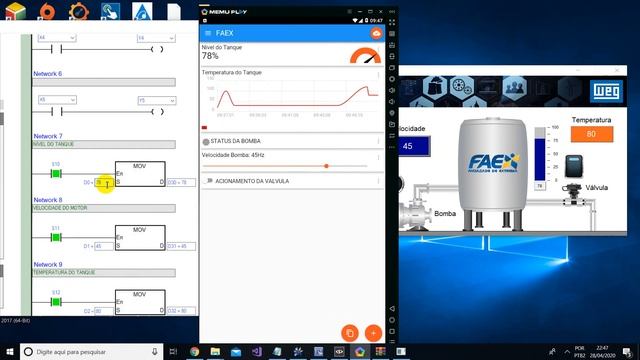Open options for Acionamento da Valvula widget
This screenshot has width=640, height=360.
click(x=378, y=181)
